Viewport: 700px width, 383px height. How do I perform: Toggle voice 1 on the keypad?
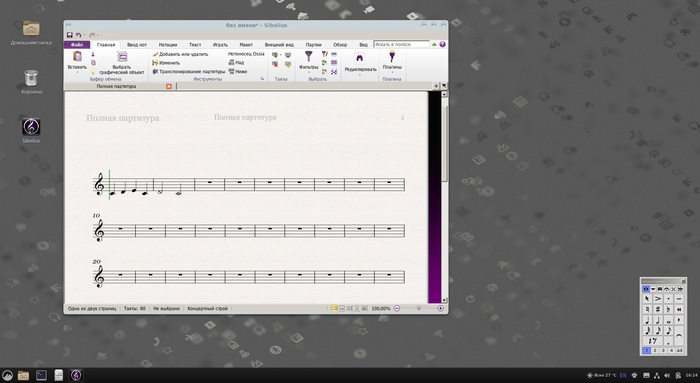pyautogui.click(x=646, y=350)
